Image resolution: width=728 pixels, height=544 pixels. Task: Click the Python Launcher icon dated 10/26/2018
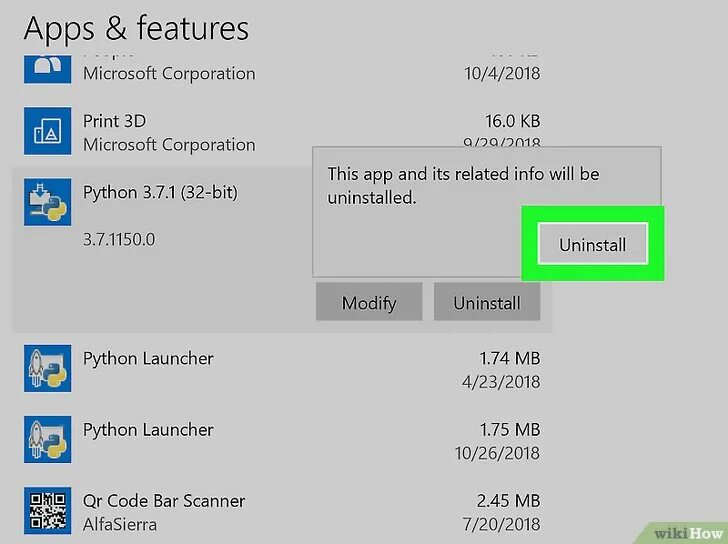pos(47,439)
